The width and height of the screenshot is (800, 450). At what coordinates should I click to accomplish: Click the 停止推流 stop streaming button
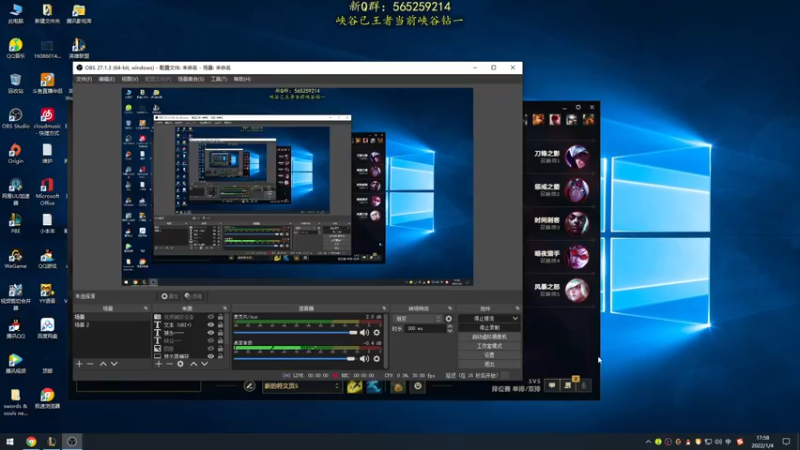pos(485,318)
